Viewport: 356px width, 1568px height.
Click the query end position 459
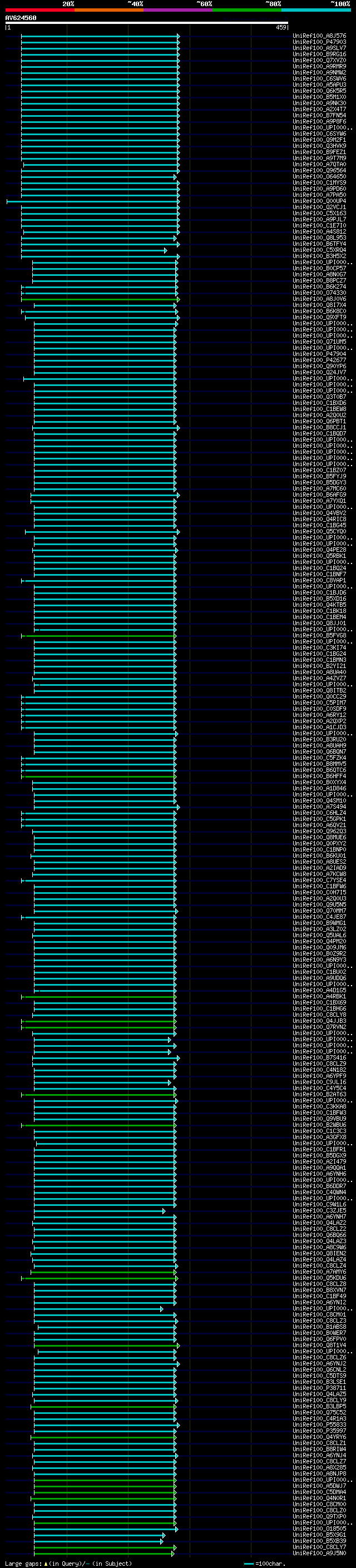pyautogui.click(x=281, y=27)
